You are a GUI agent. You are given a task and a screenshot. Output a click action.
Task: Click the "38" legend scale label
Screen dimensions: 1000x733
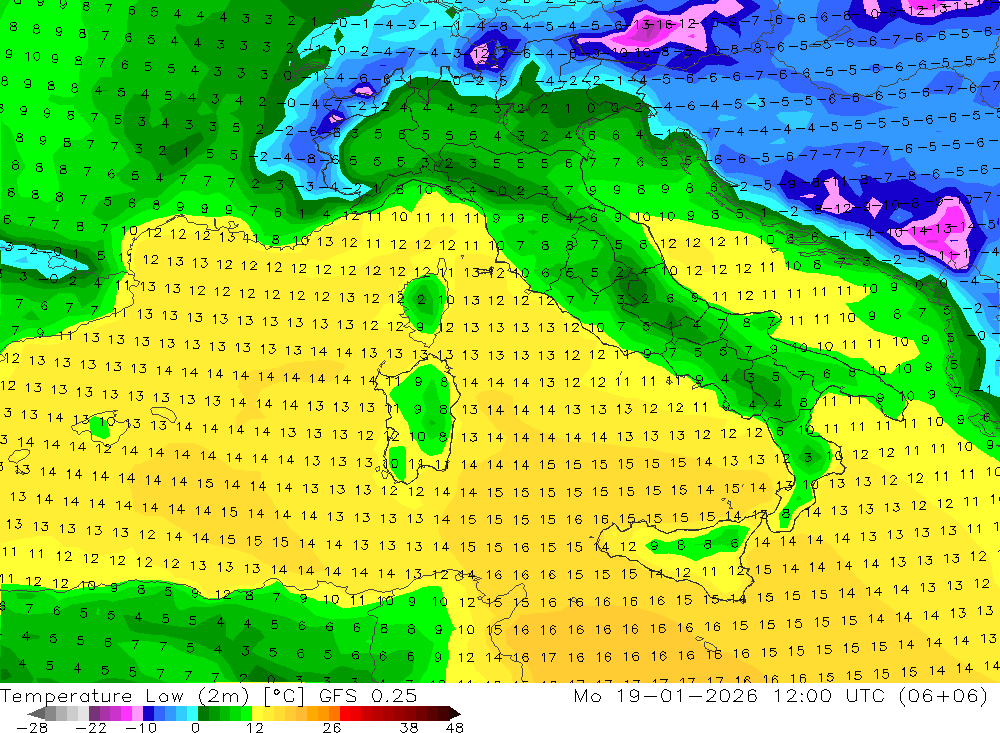click(x=409, y=727)
